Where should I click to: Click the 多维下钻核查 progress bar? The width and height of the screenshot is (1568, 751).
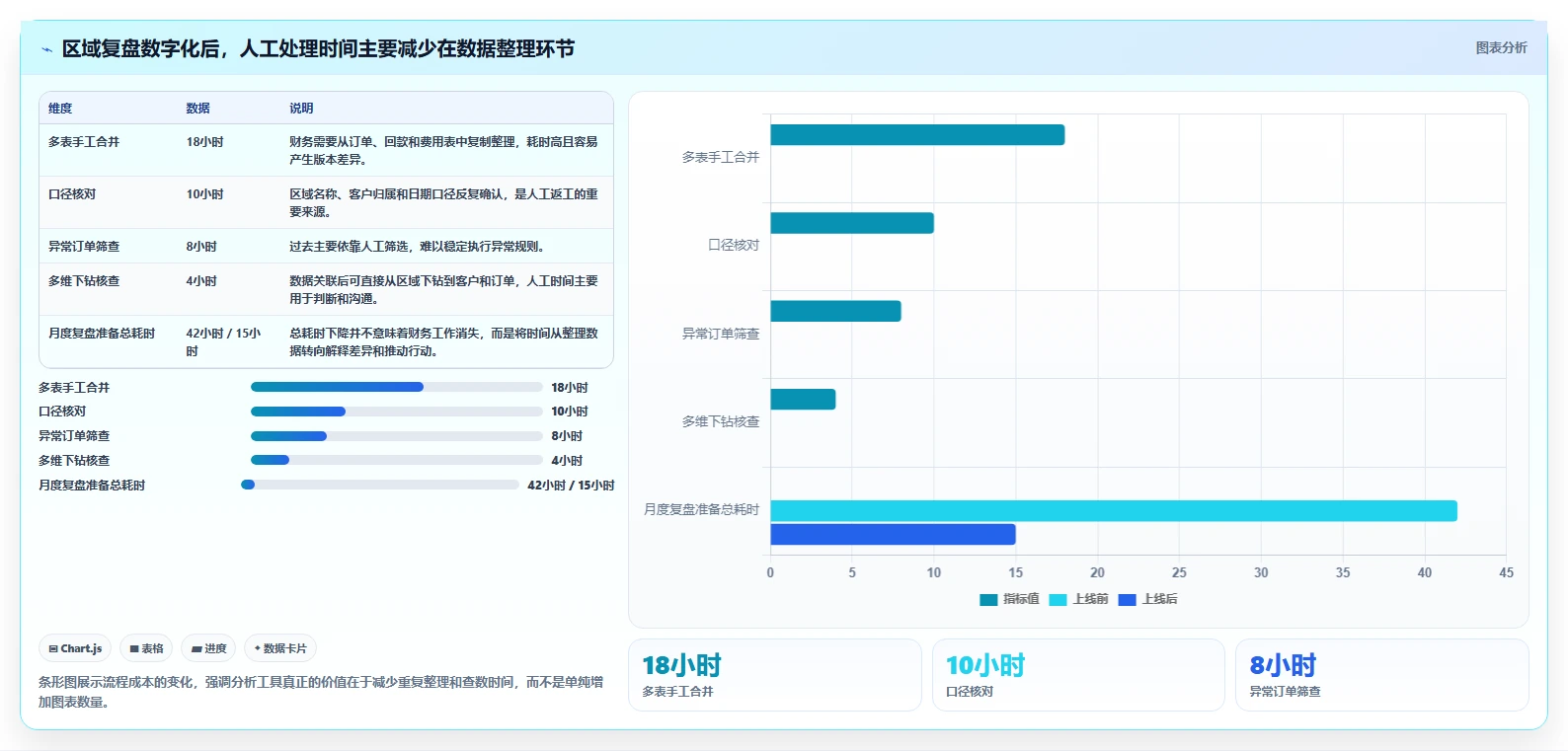[396, 460]
